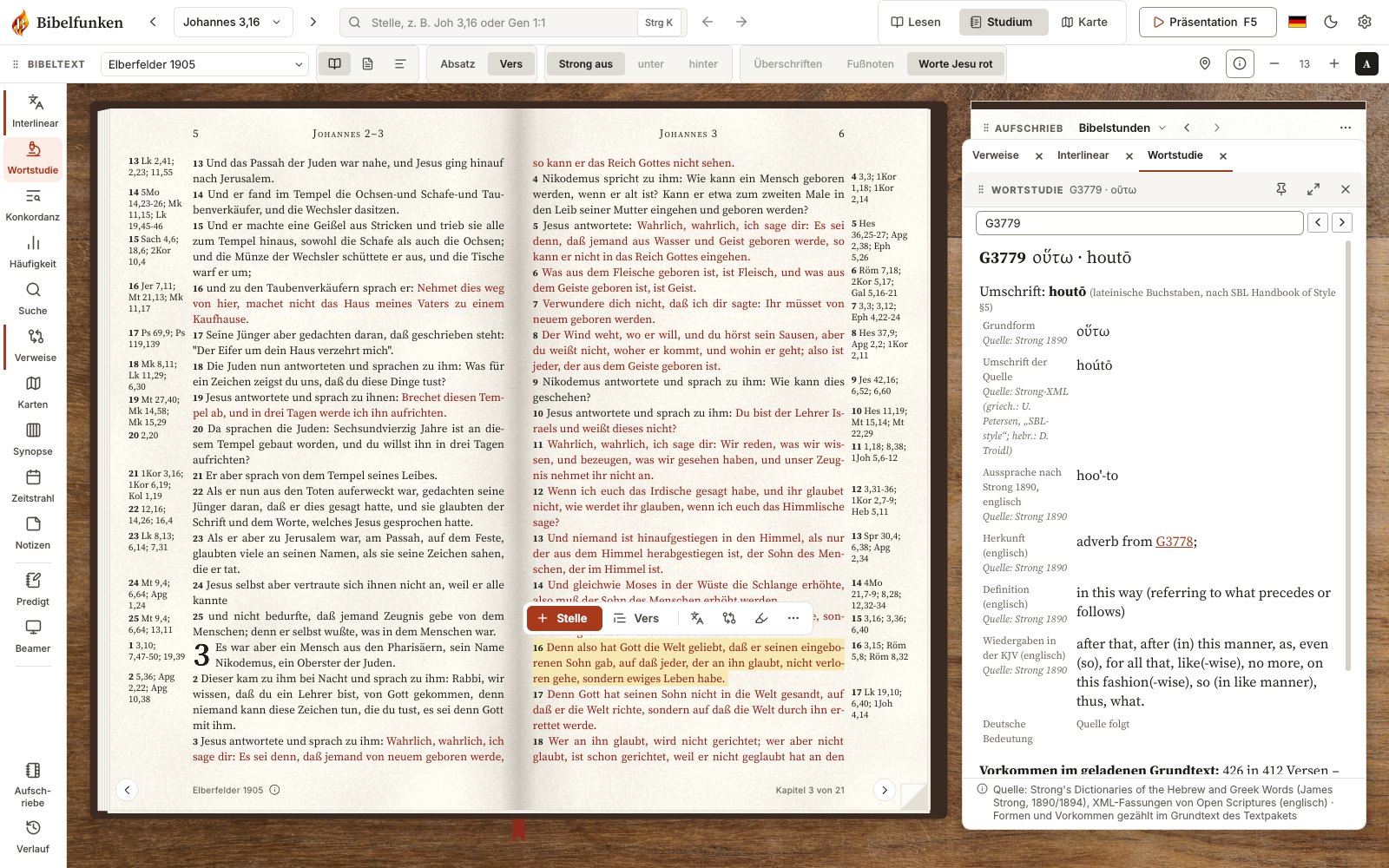The height and width of the screenshot is (868, 1389).
Task: Decrease the font size with minus
Action: (1274, 63)
